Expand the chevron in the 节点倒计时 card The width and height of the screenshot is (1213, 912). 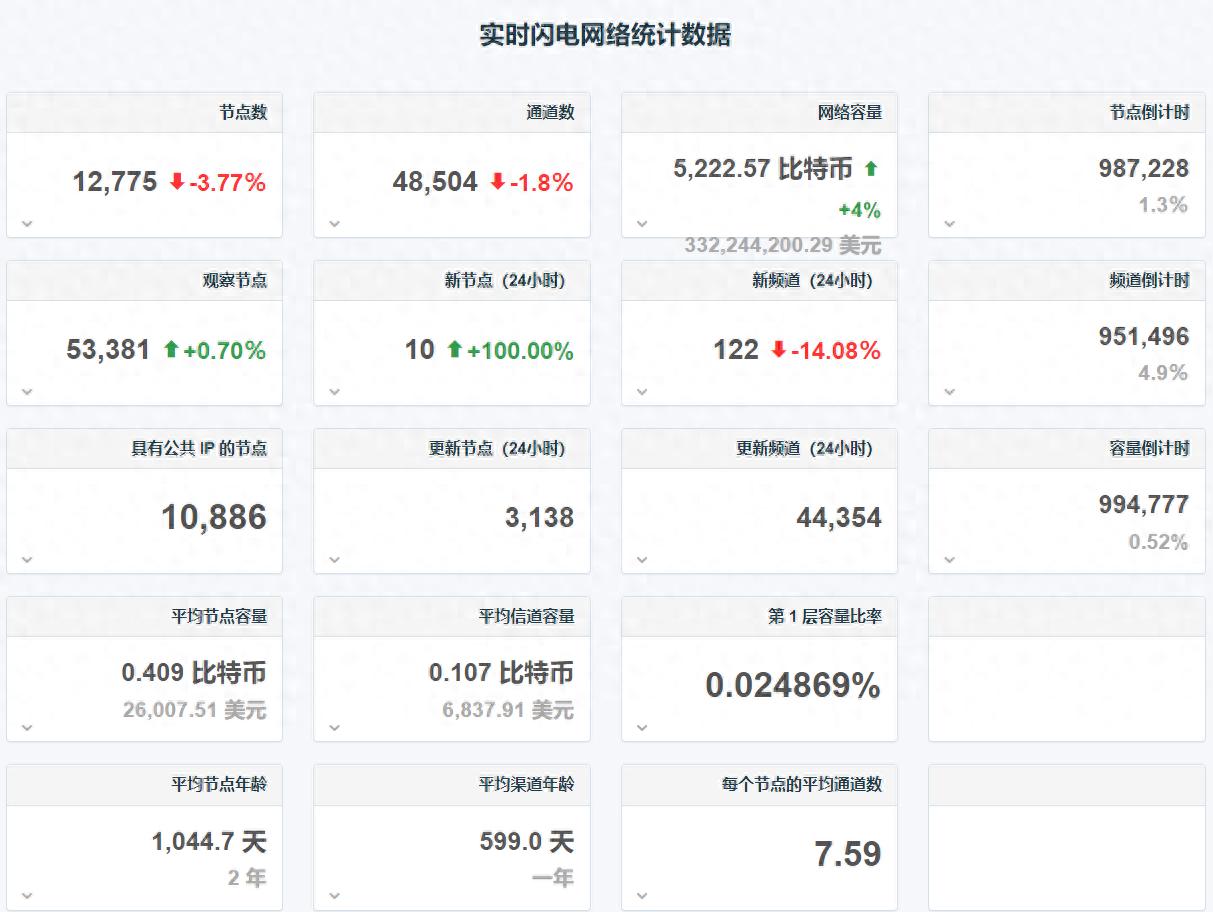click(950, 223)
